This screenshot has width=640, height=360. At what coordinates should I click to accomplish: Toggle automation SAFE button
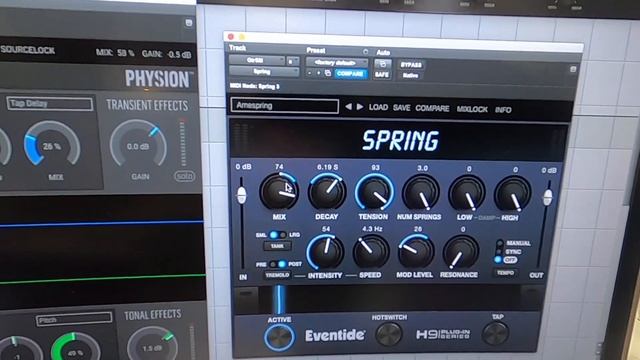pyautogui.click(x=382, y=75)
